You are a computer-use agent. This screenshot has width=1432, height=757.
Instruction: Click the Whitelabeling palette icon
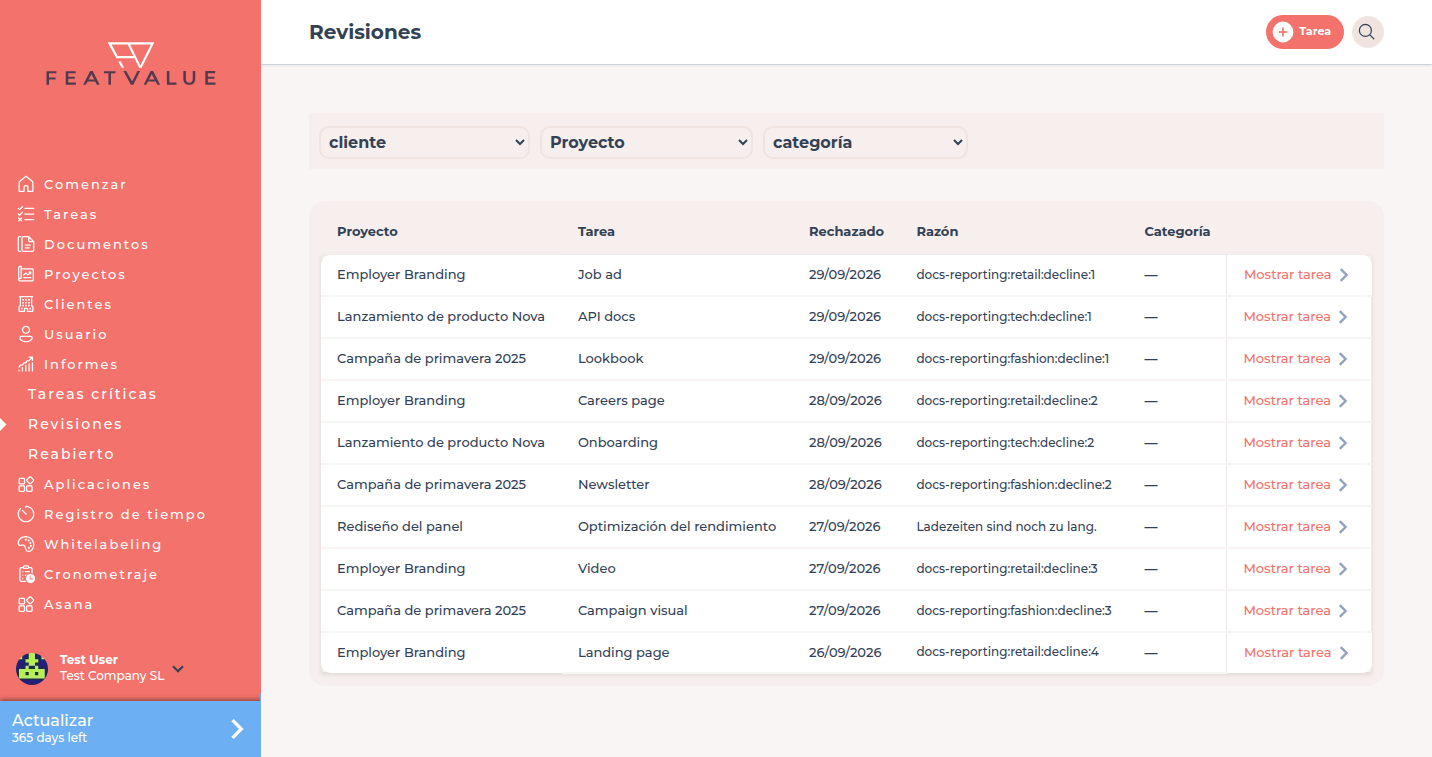coord(26,544)
